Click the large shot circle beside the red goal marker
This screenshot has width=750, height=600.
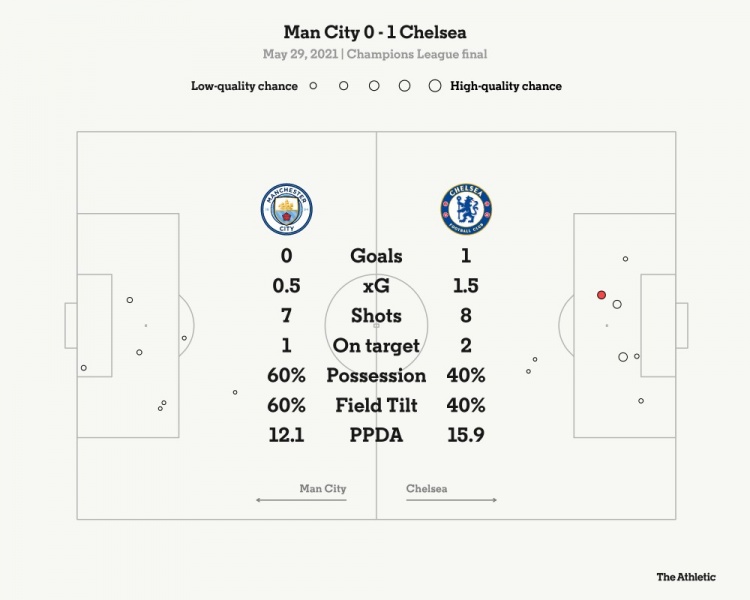(617, 304)
